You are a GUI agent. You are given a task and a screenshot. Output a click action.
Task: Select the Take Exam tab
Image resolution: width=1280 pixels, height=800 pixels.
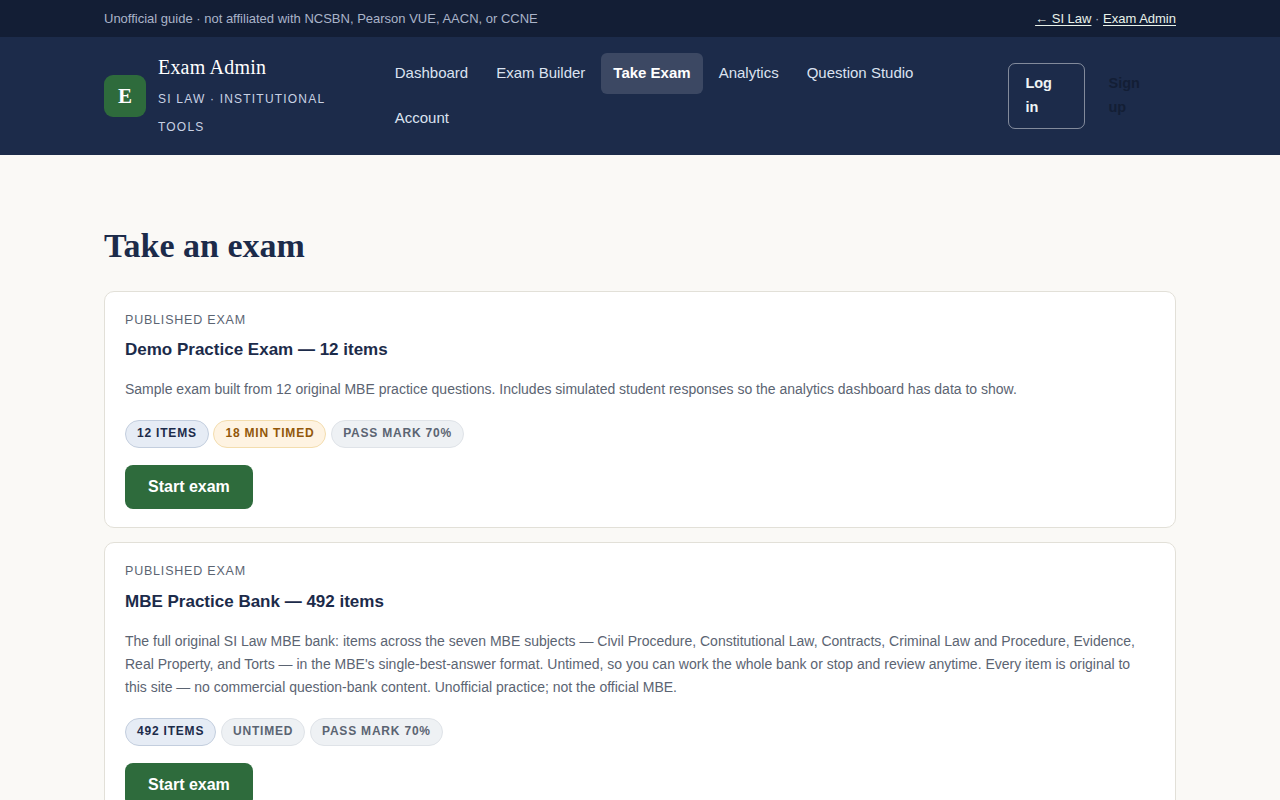[x=652, y=73]
